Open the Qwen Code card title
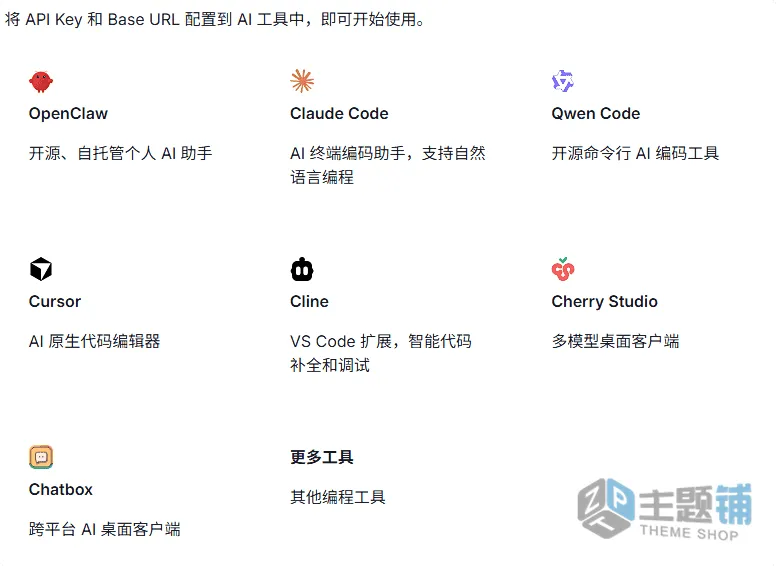This screenshot has width=776, height=566. (595, 114)
